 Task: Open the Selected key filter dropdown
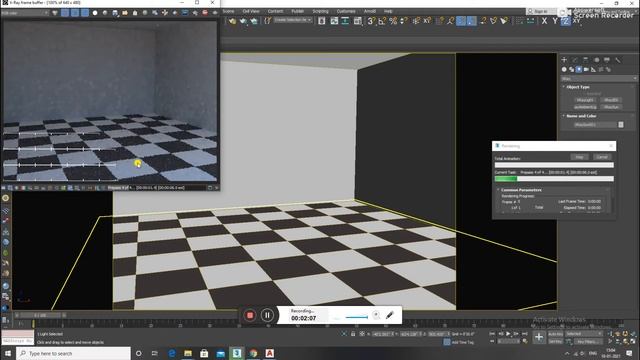click(583, 334)
